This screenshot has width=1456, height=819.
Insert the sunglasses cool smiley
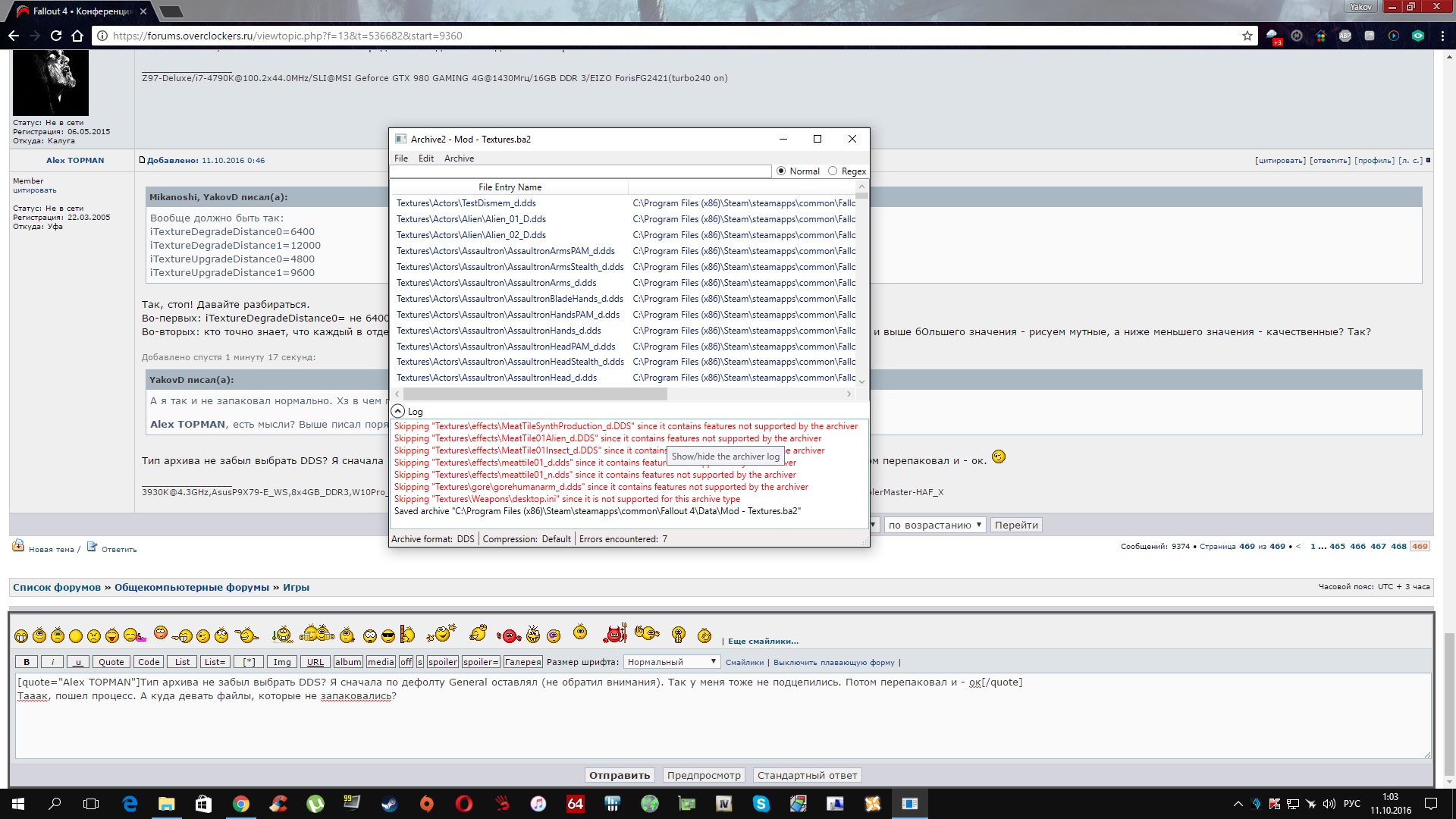[388, 636]
